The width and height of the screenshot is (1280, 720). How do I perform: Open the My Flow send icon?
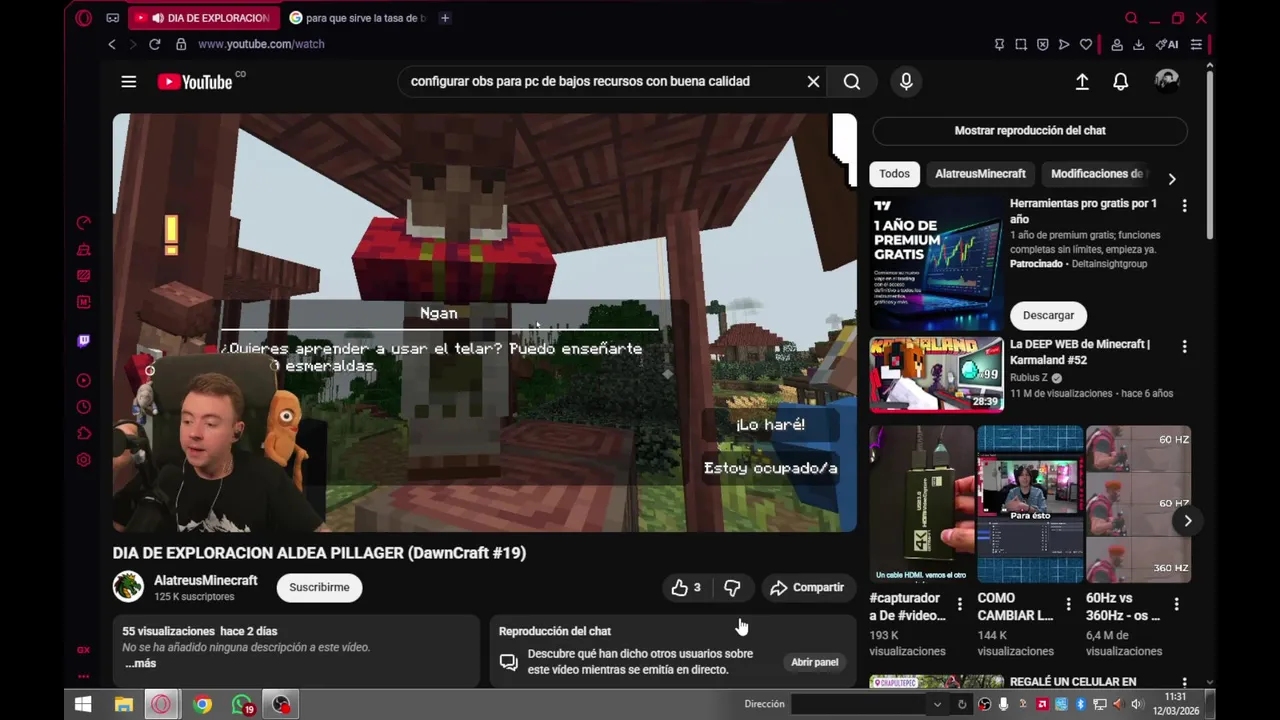pyautogui.click(x=1064, y=44)
